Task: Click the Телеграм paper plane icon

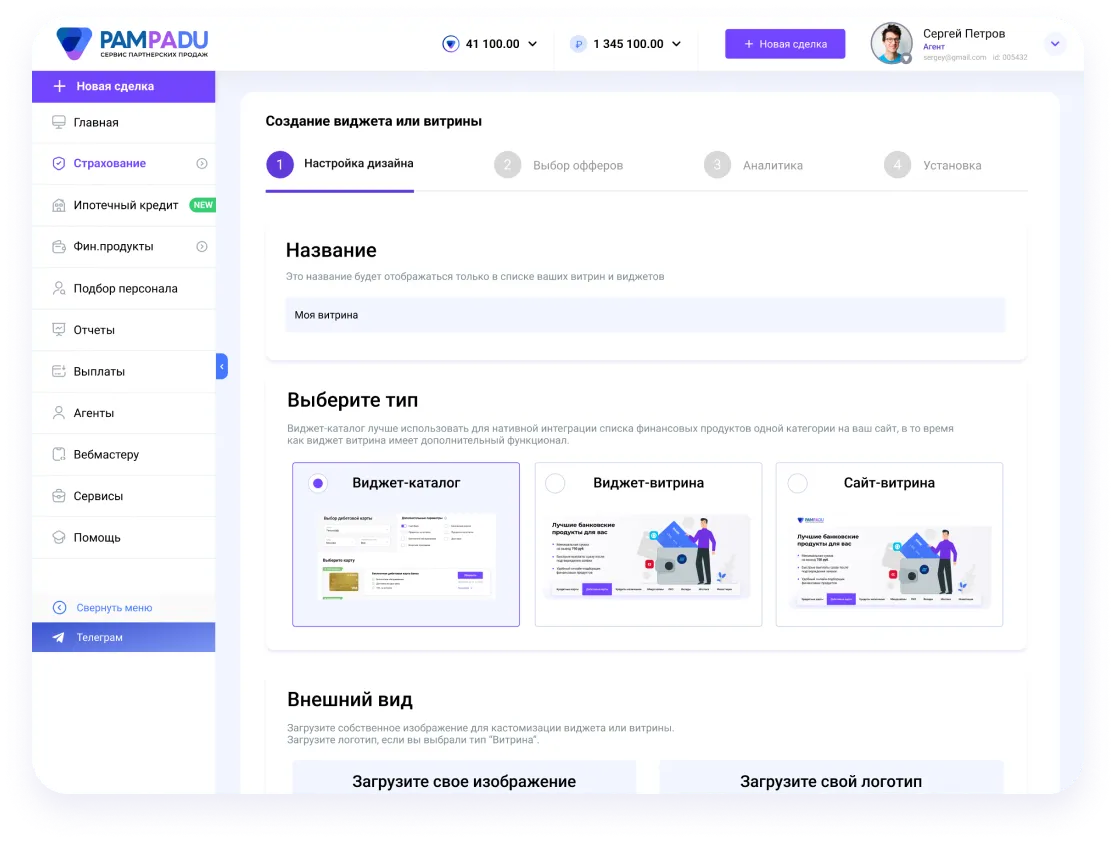Action: [59, 637]
